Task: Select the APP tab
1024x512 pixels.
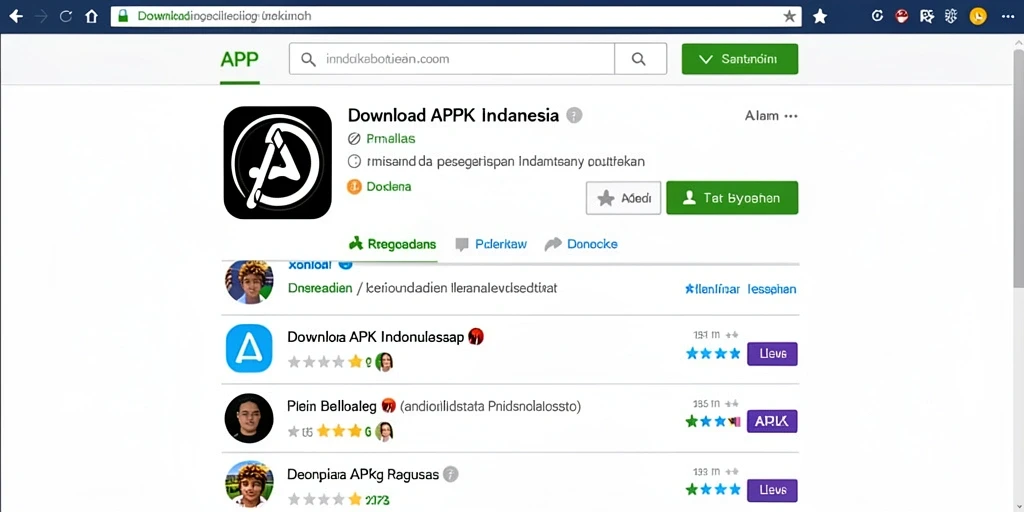Action: tap(240, 59)
